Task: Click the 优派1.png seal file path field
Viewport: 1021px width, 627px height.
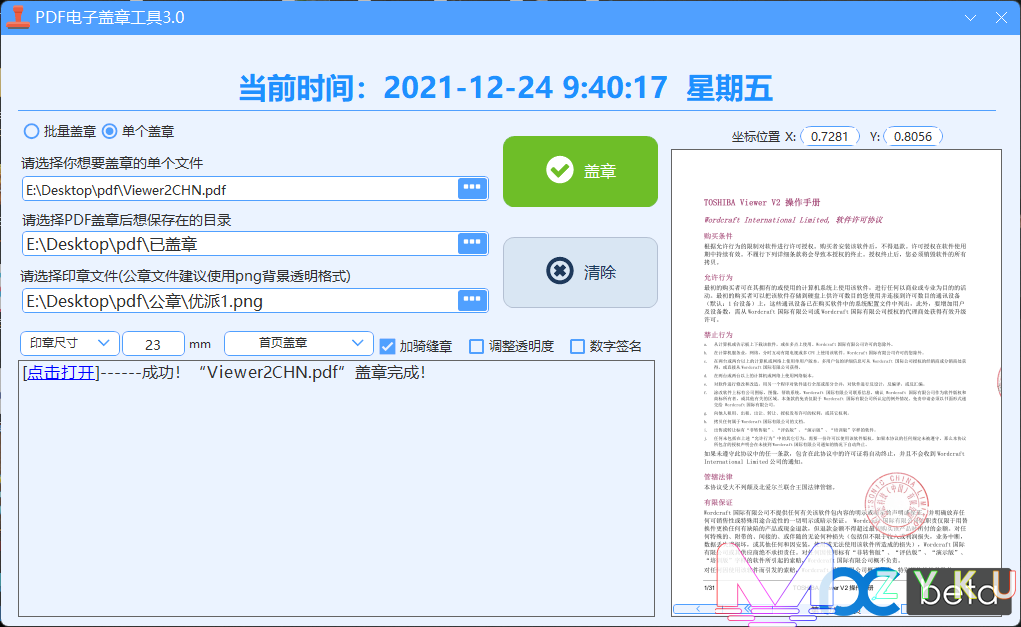Action: 240,301
